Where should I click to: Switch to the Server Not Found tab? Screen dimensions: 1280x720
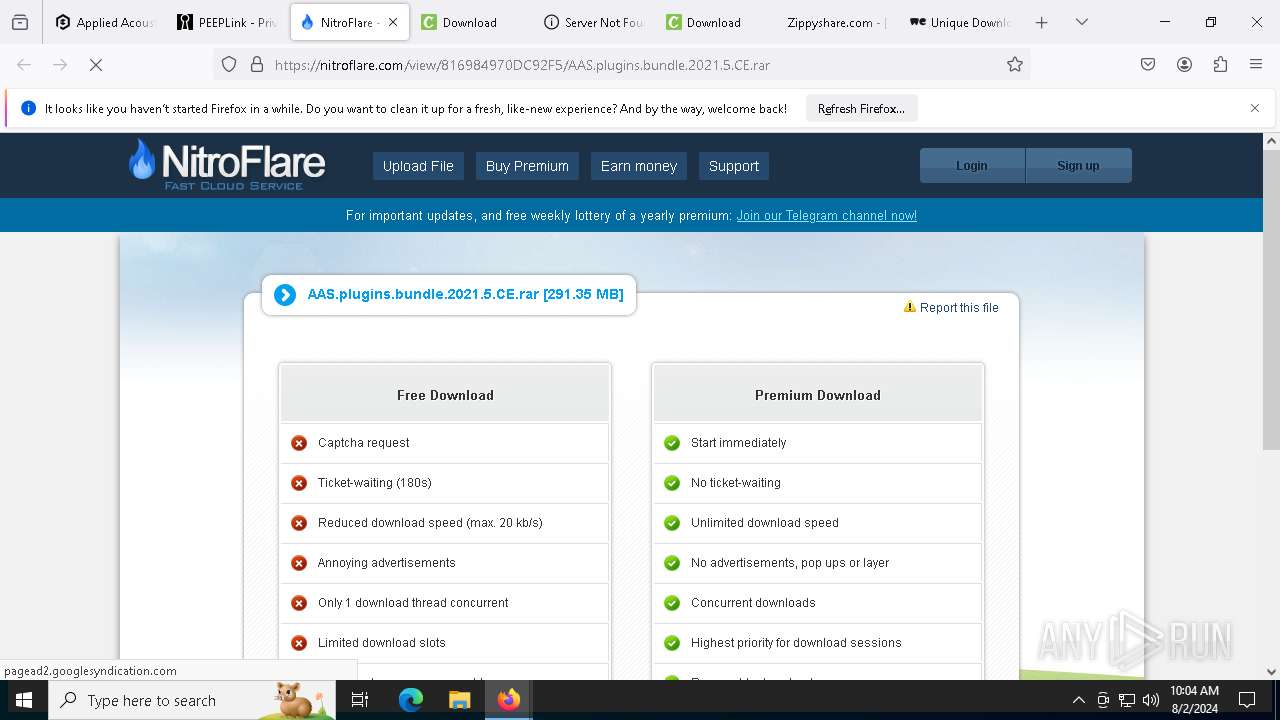593,22
